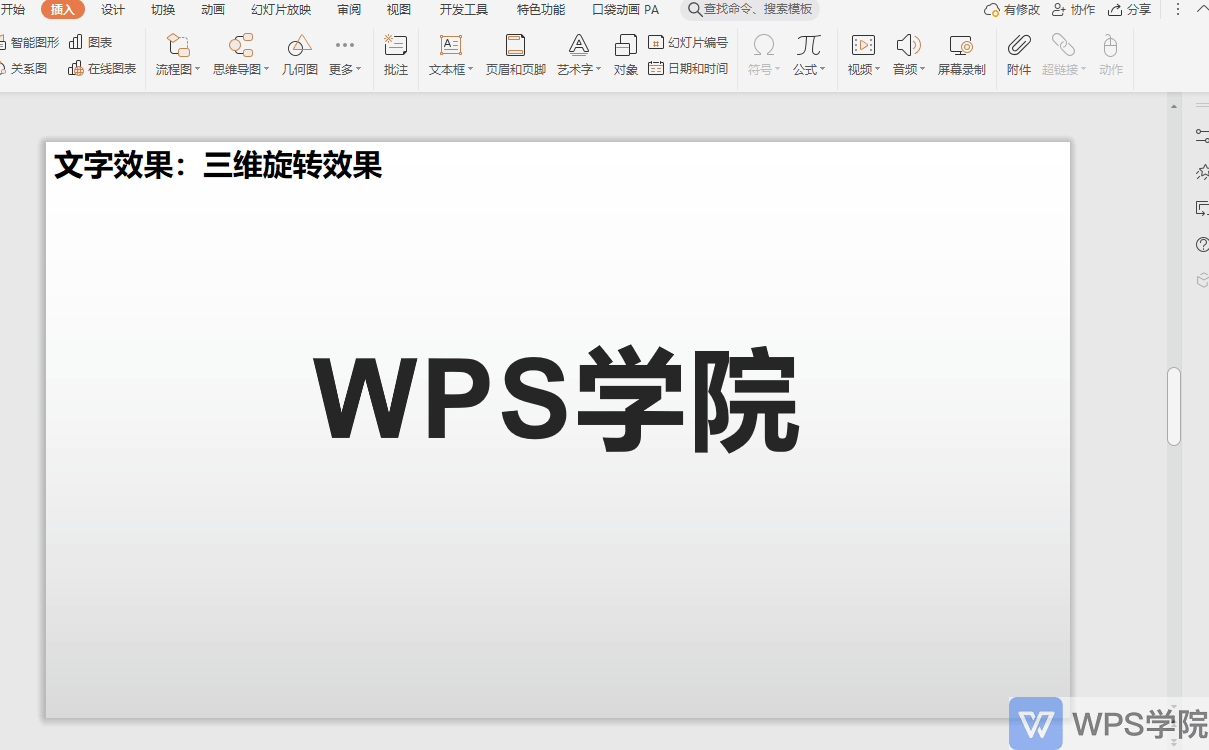Open the 特色功能 special features tab
The height and width of the screenshot is (750, 1209).
tap(541, 10)
